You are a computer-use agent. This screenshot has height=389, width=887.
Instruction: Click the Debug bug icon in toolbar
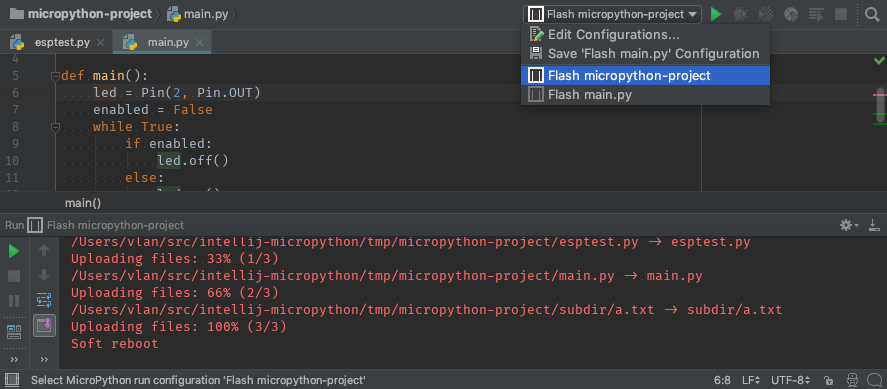740,14
